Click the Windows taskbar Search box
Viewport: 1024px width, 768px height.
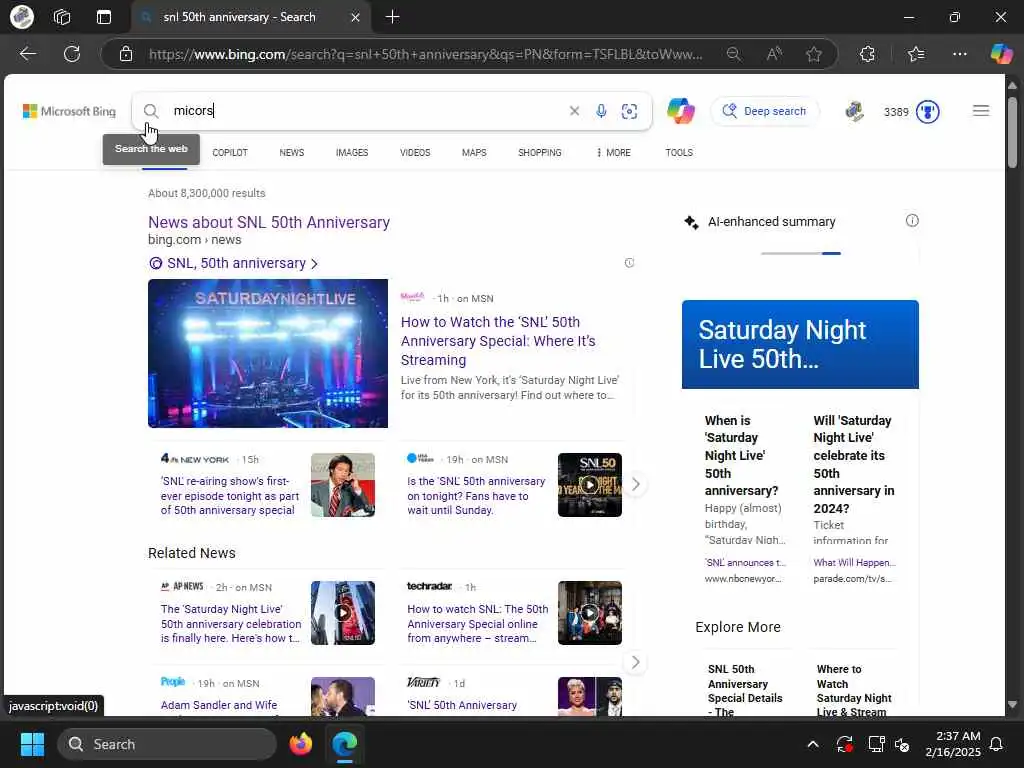[167, 744]
